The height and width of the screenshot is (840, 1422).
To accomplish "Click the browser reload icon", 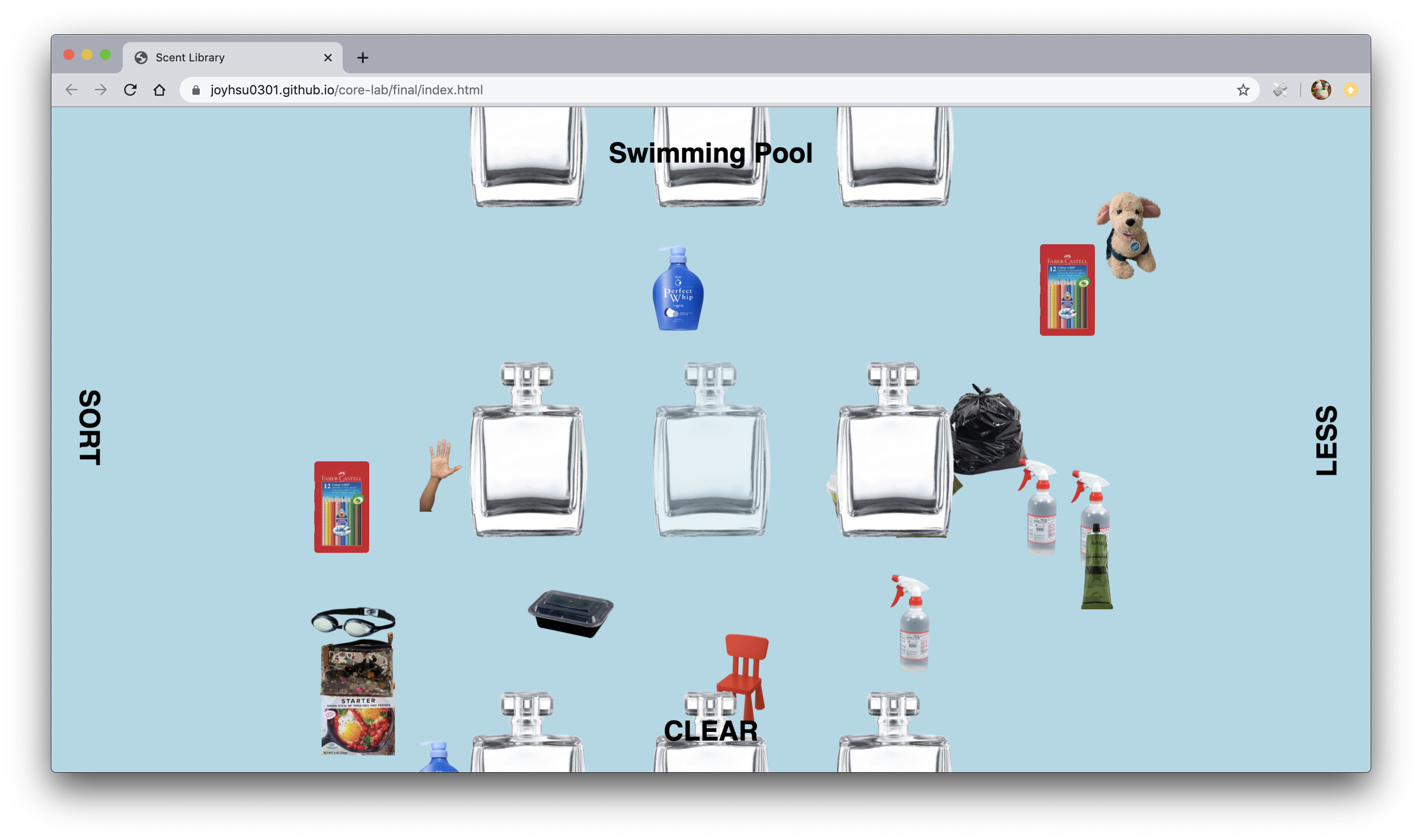I will tap(130, 90).
